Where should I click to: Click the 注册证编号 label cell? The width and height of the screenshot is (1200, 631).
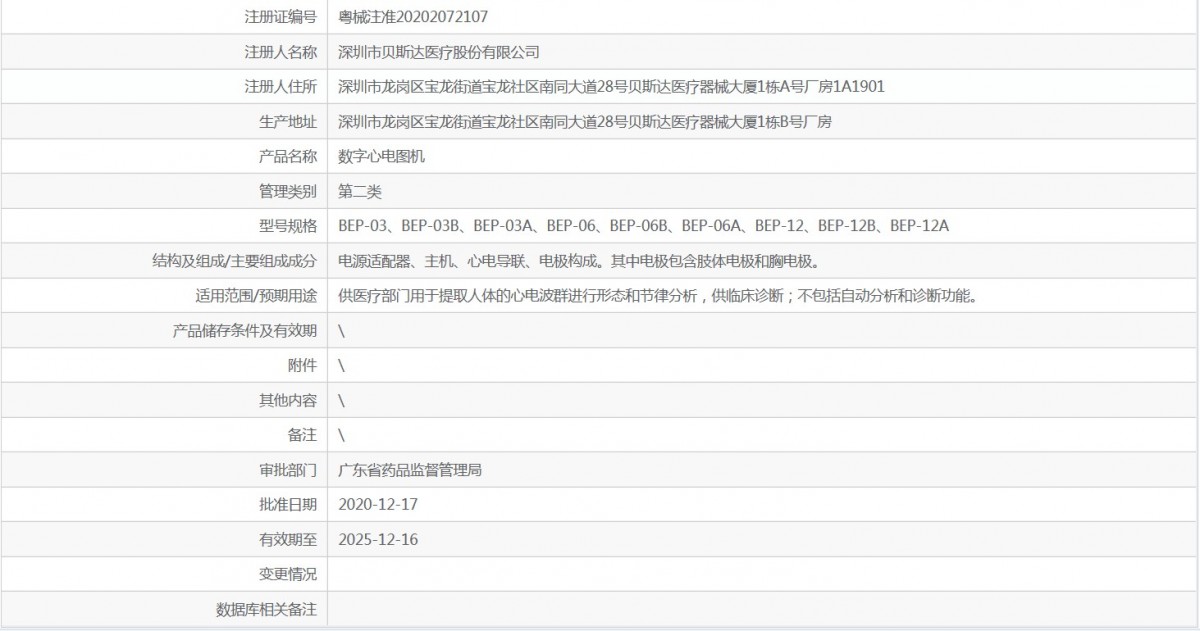coord(281,17)
